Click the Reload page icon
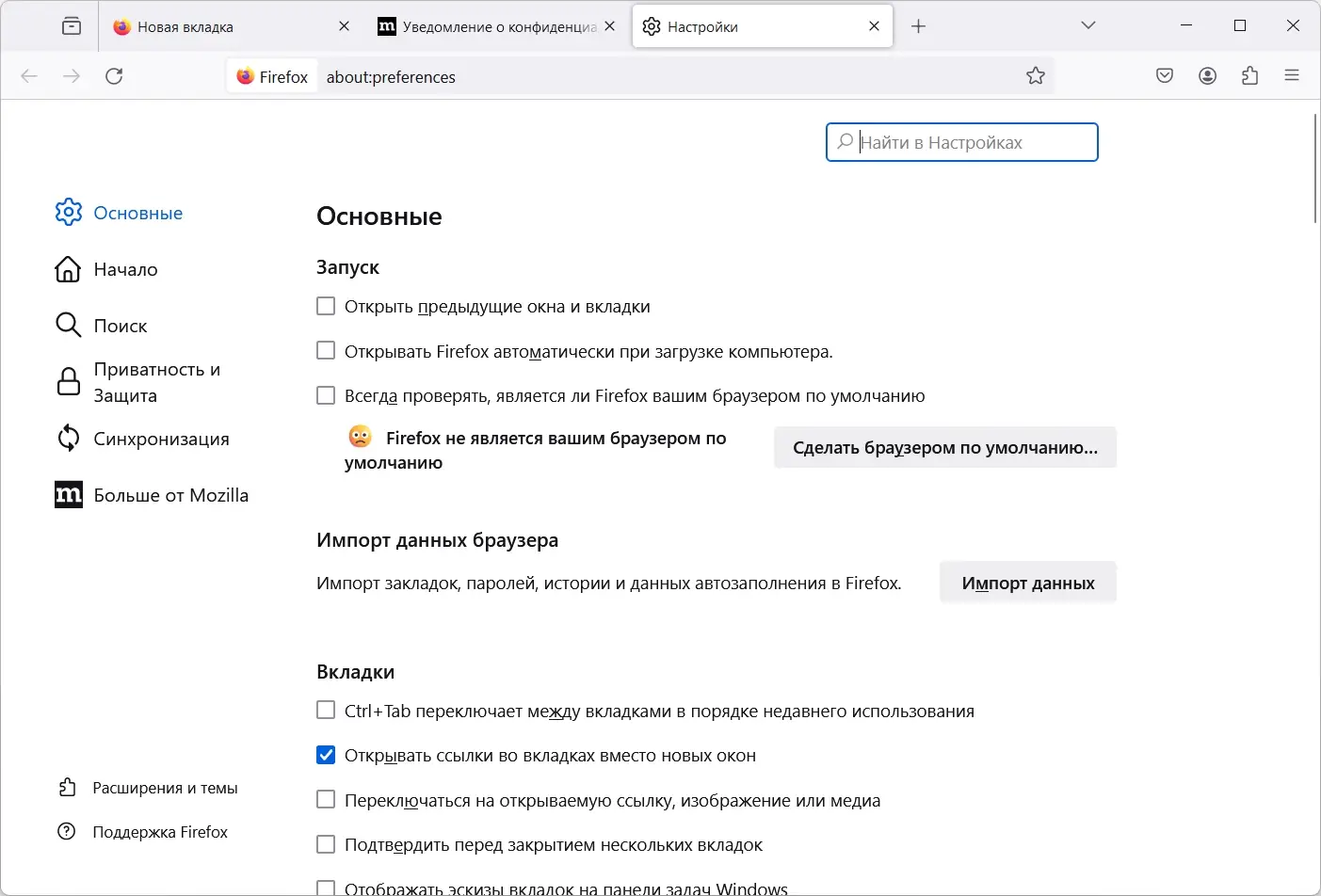This screenshot has height=896, width=1321. click(114, 76)
